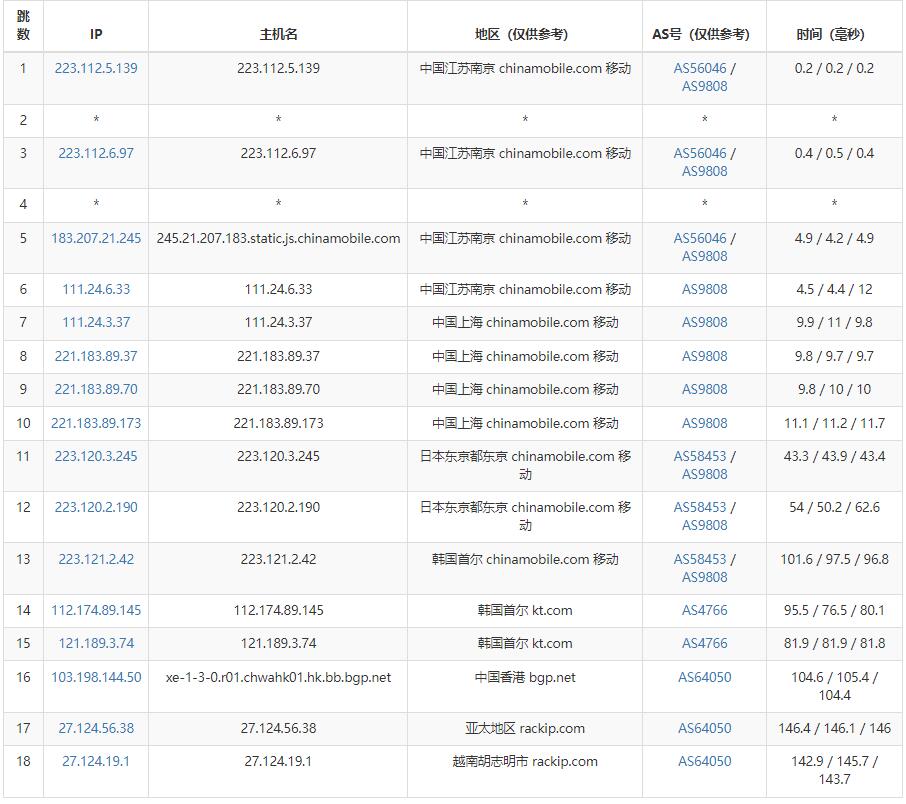The image size is (906, 804).
Task: Open IP link 221.183.89.173
Action: (96, 423)
